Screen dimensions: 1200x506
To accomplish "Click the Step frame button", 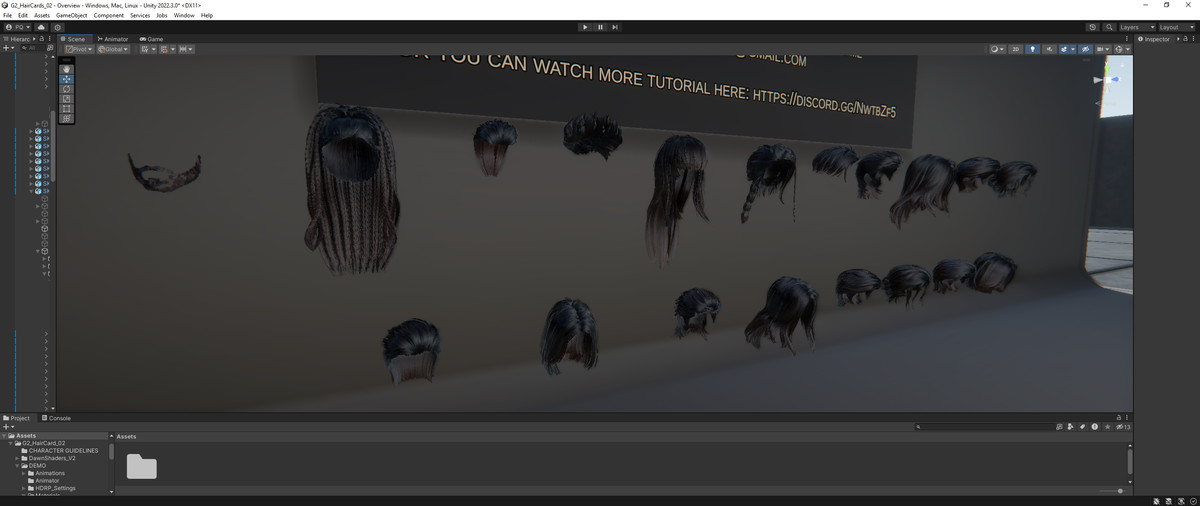I will 615,27.
